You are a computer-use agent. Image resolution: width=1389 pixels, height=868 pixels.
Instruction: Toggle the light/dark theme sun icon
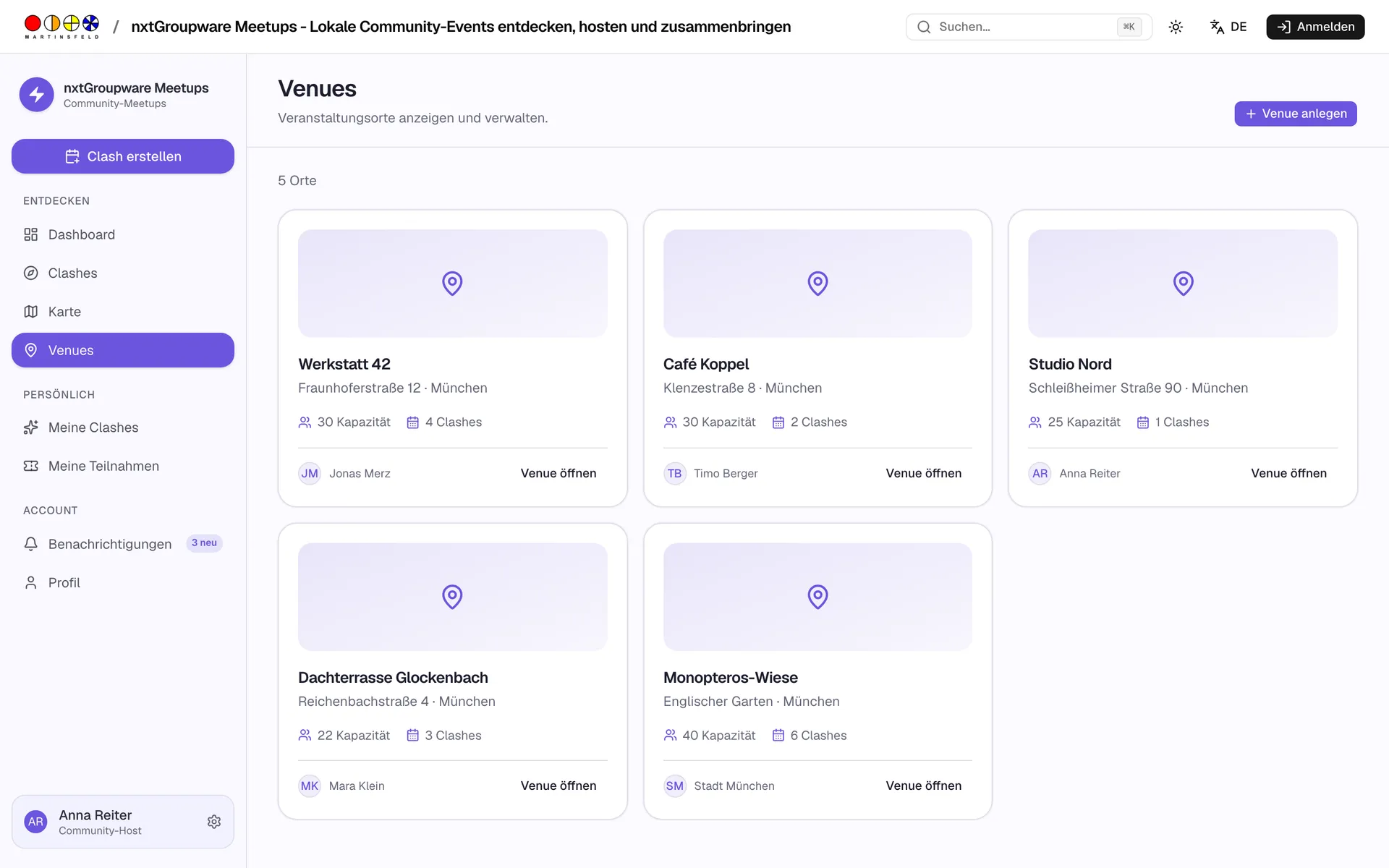click(1176, 27)
